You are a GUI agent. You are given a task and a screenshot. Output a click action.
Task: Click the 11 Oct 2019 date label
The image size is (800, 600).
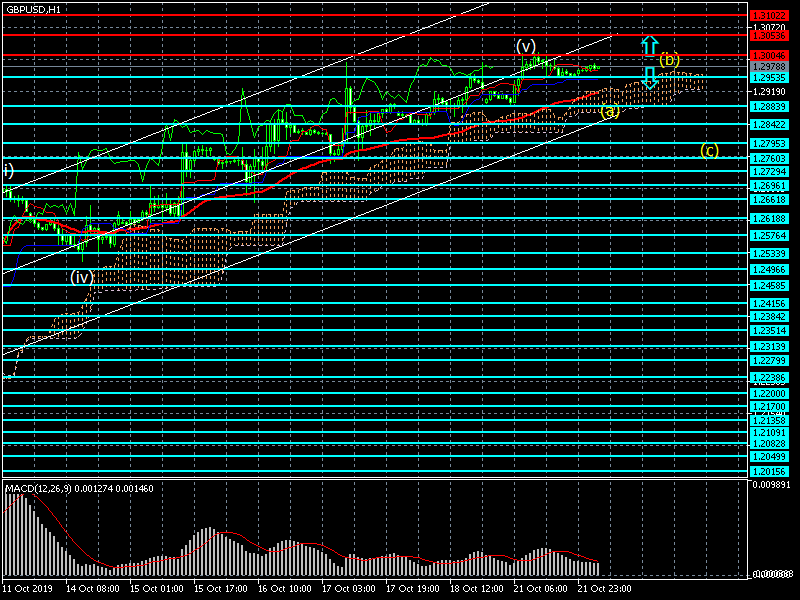click(x=27, y=589)
